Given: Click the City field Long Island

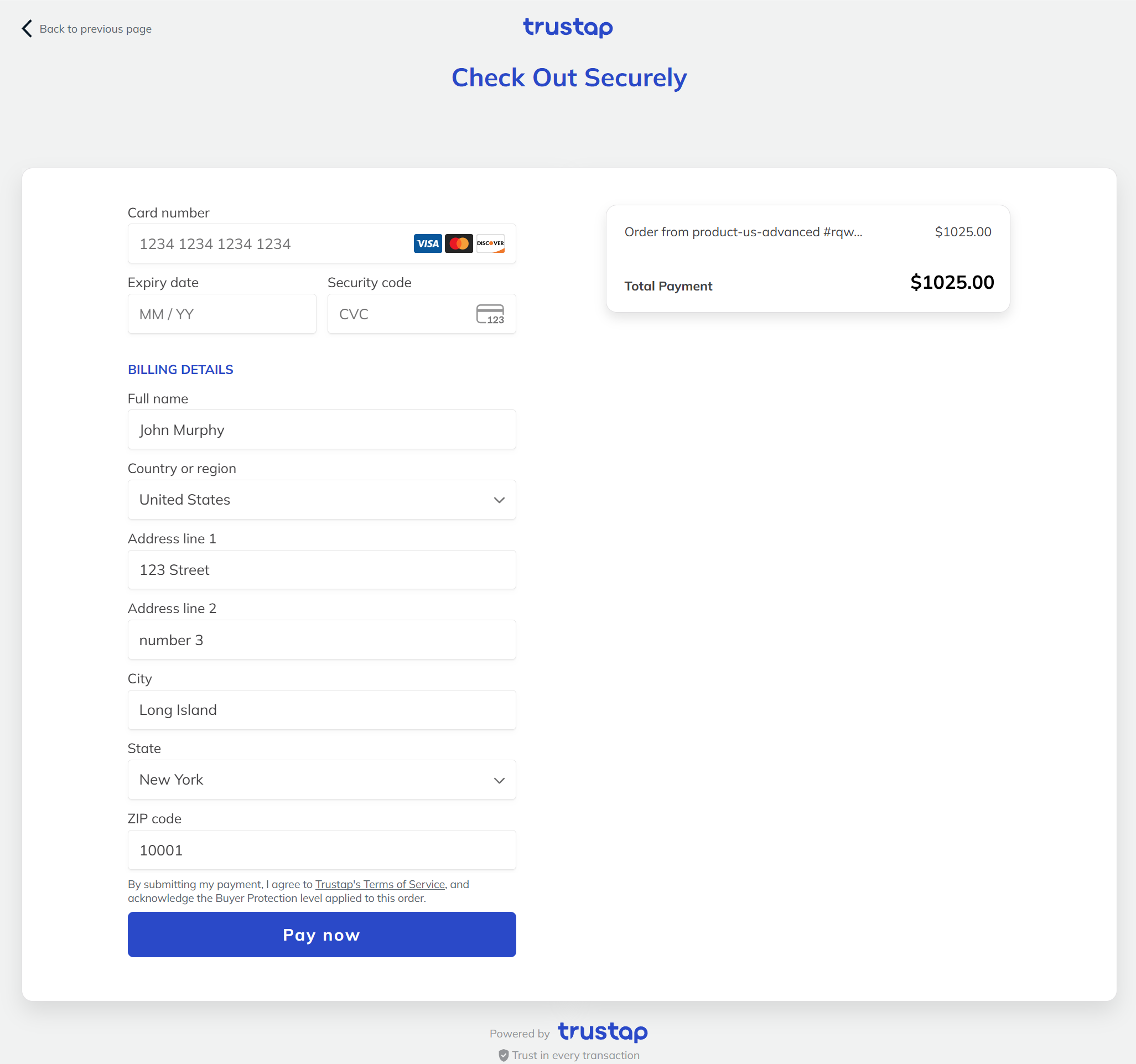Looking at the screenshot, I should (321, 710).
